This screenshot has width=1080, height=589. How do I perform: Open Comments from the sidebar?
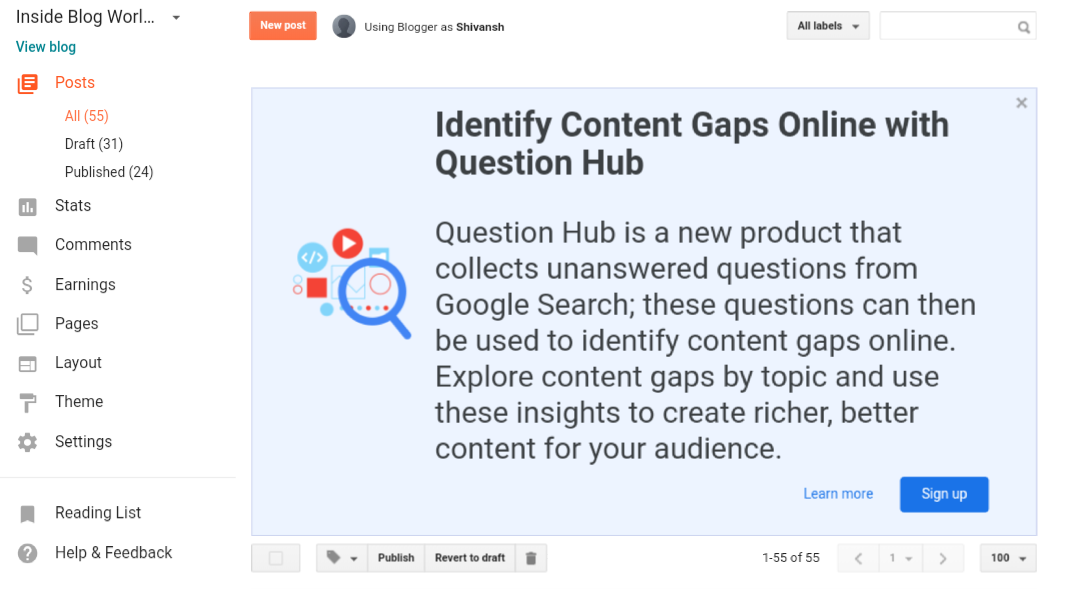click(x=93, y=245)
